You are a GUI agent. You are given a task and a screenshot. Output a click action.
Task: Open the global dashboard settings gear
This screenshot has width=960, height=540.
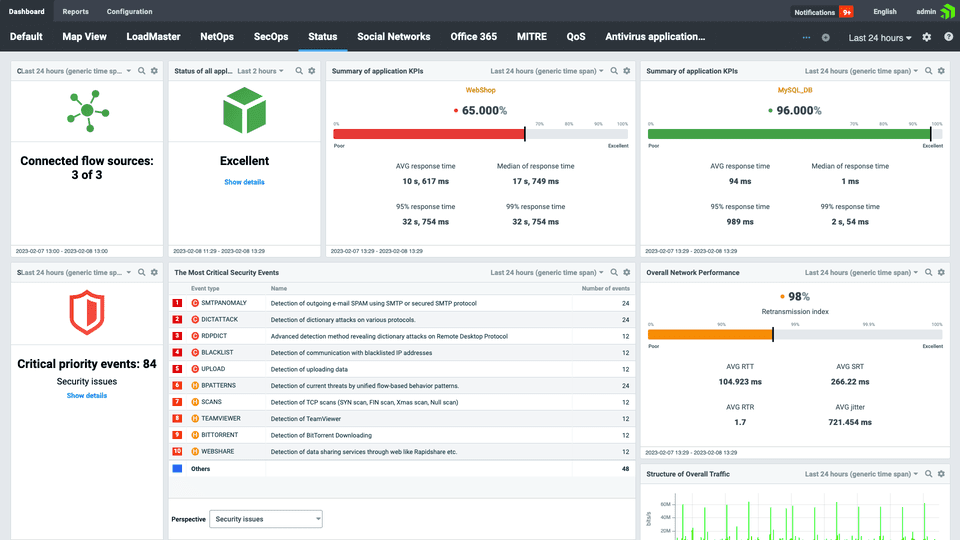click(x=927, y=37)
